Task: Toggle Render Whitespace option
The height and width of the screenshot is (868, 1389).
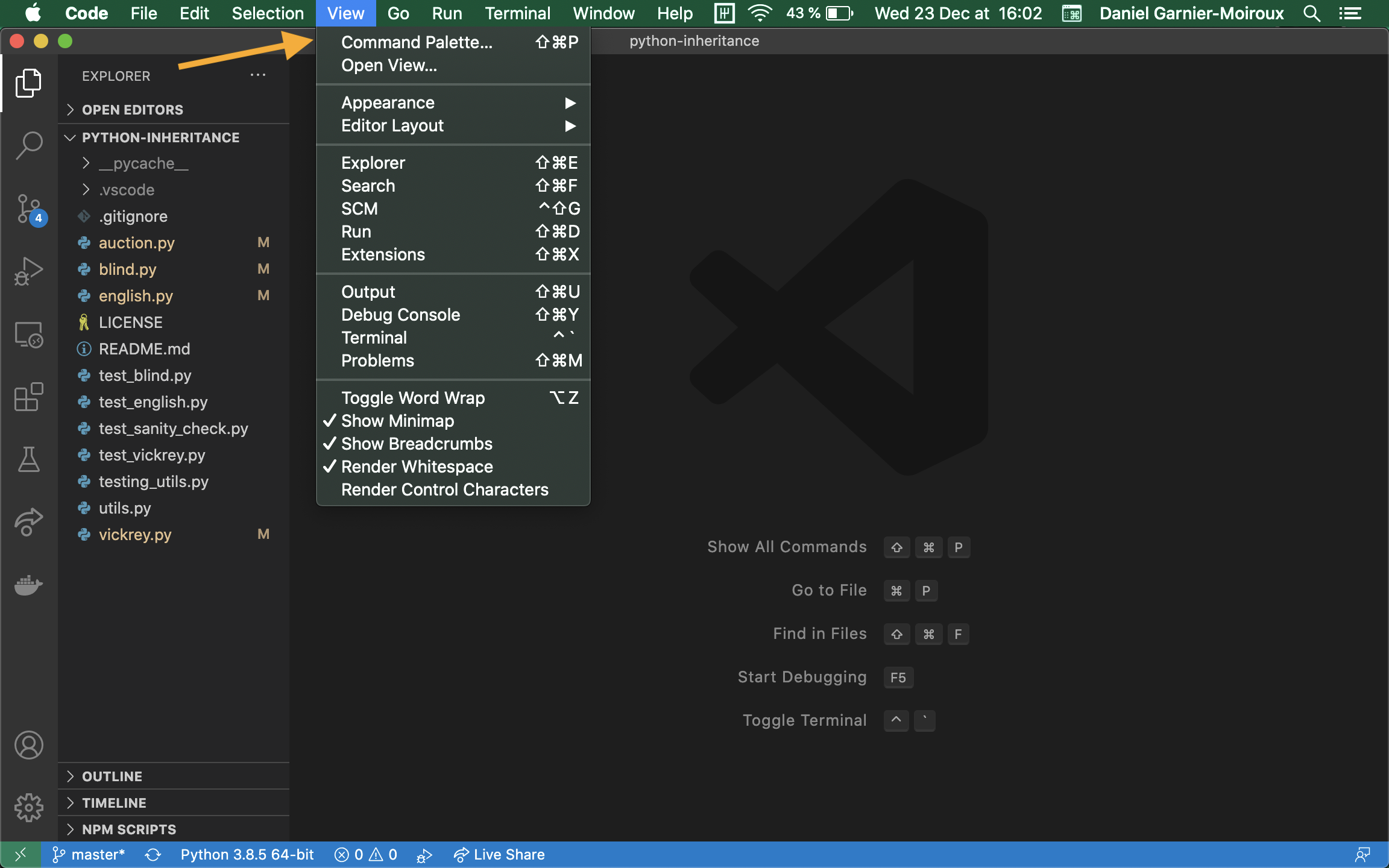Action: tap(417, 467)
